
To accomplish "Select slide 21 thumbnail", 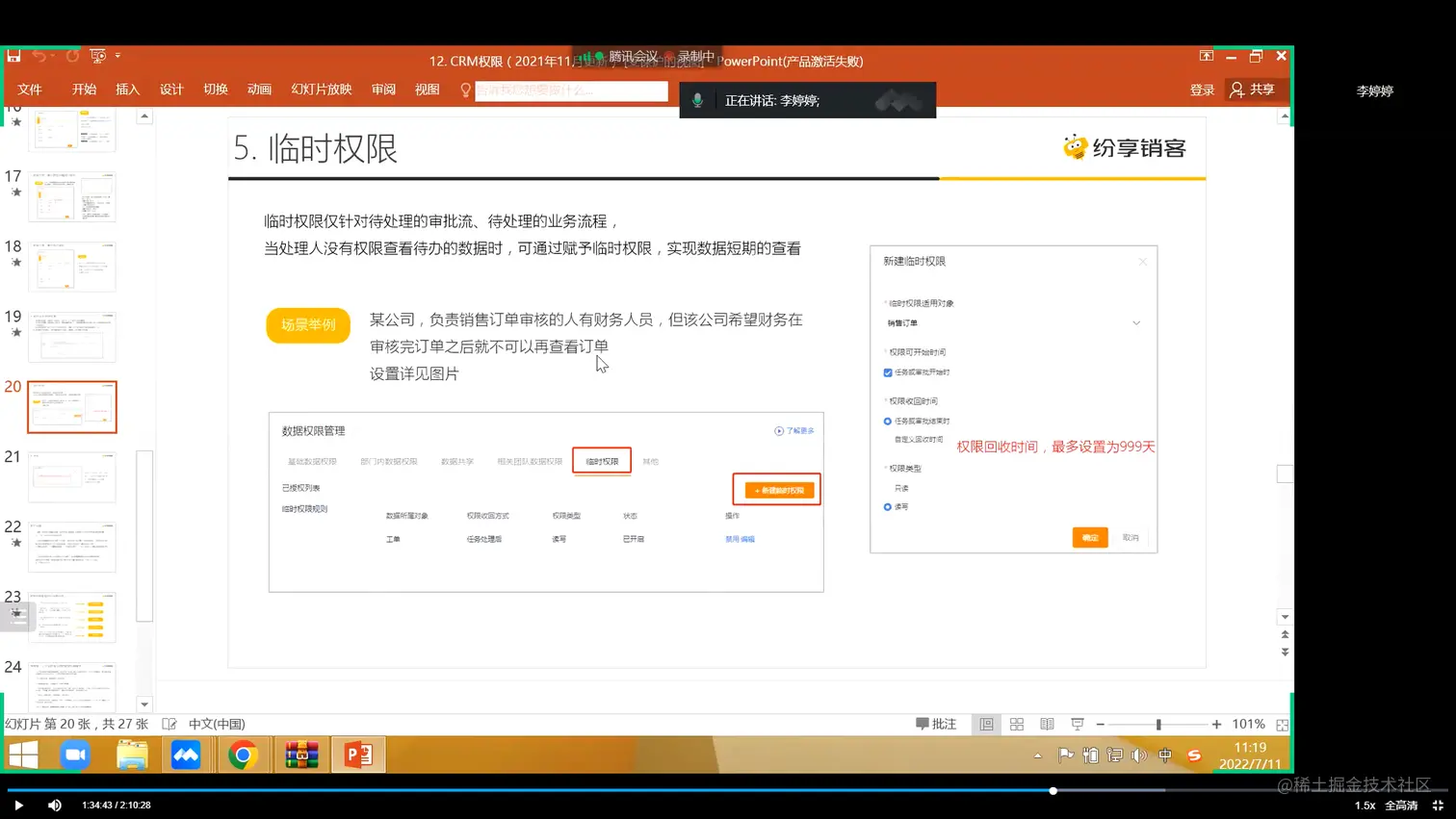I will click(x=72, y=476).
